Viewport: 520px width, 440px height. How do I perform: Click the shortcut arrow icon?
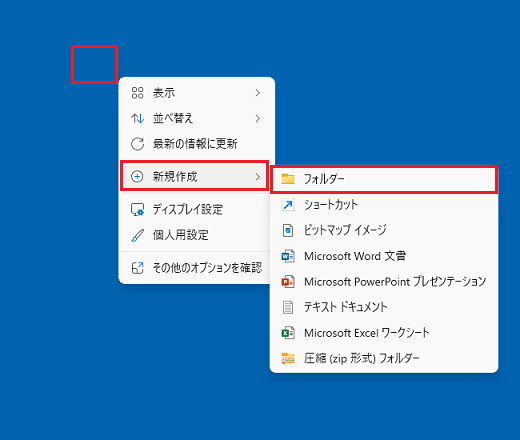(288, 205)
